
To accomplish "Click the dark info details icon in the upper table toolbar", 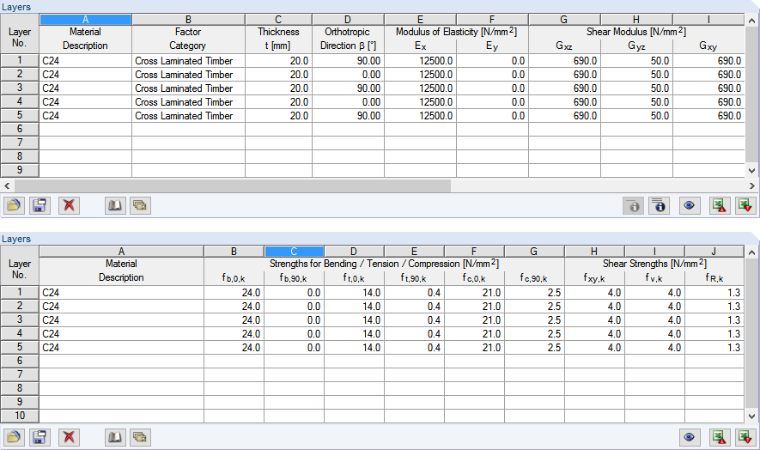I will [659, 206].
